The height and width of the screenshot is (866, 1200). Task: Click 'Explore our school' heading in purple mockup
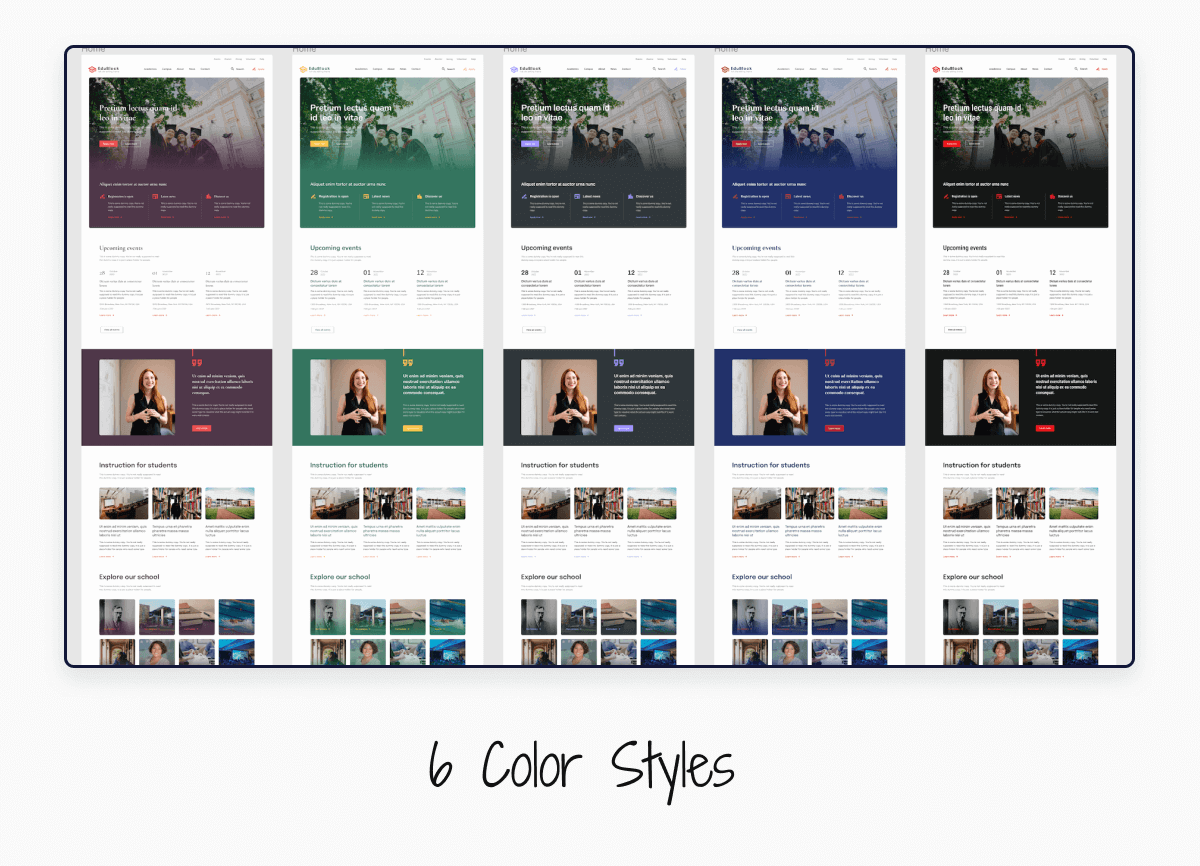click(x=129, y=577)
